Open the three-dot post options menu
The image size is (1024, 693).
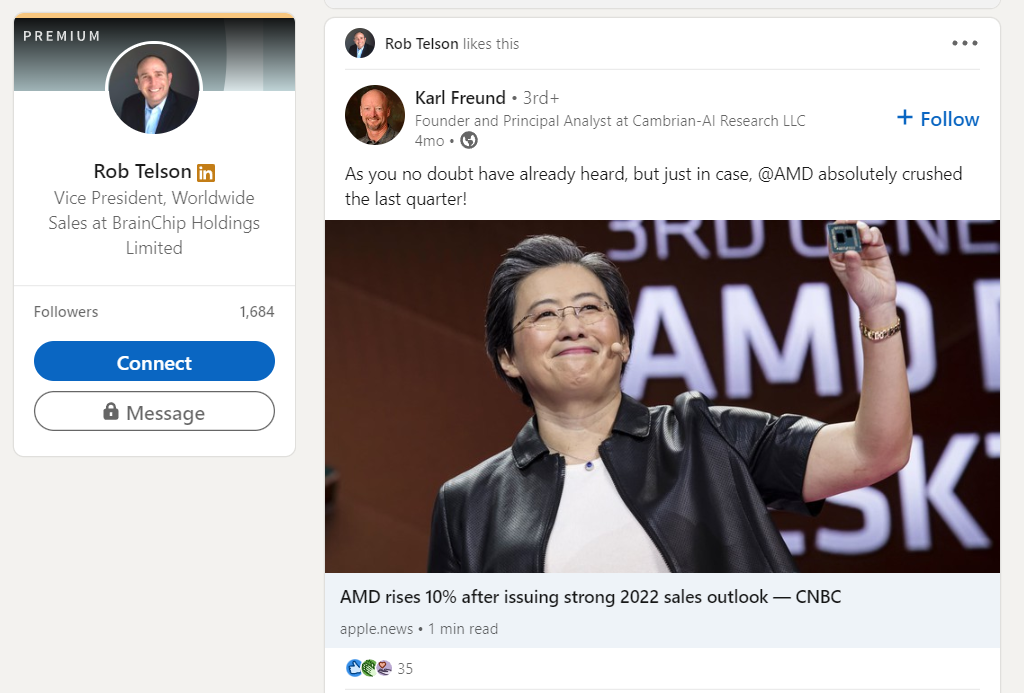pyautogui.click(x=965, y=43)
